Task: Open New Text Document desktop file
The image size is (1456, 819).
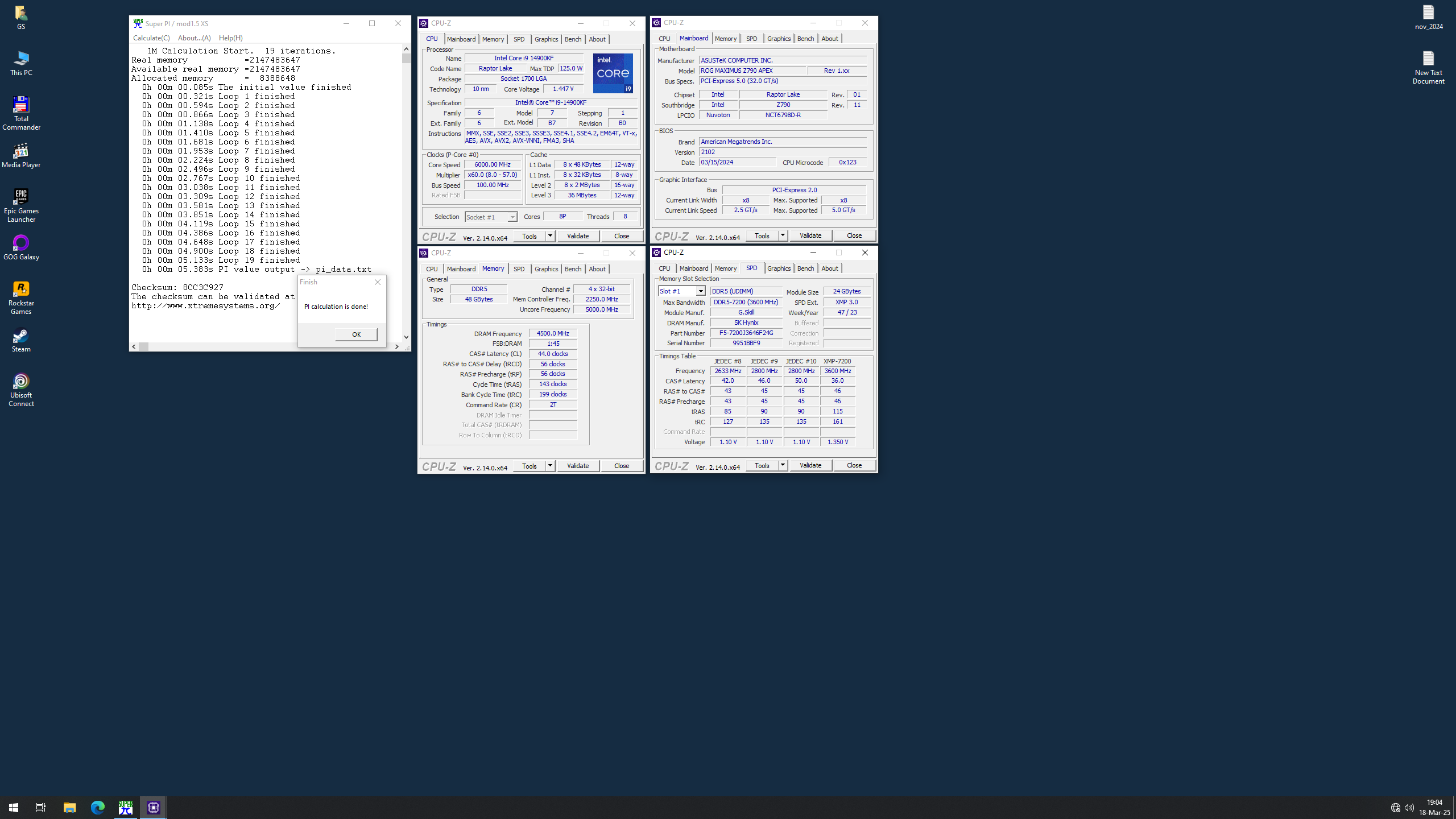Action: pos(1428,67)
